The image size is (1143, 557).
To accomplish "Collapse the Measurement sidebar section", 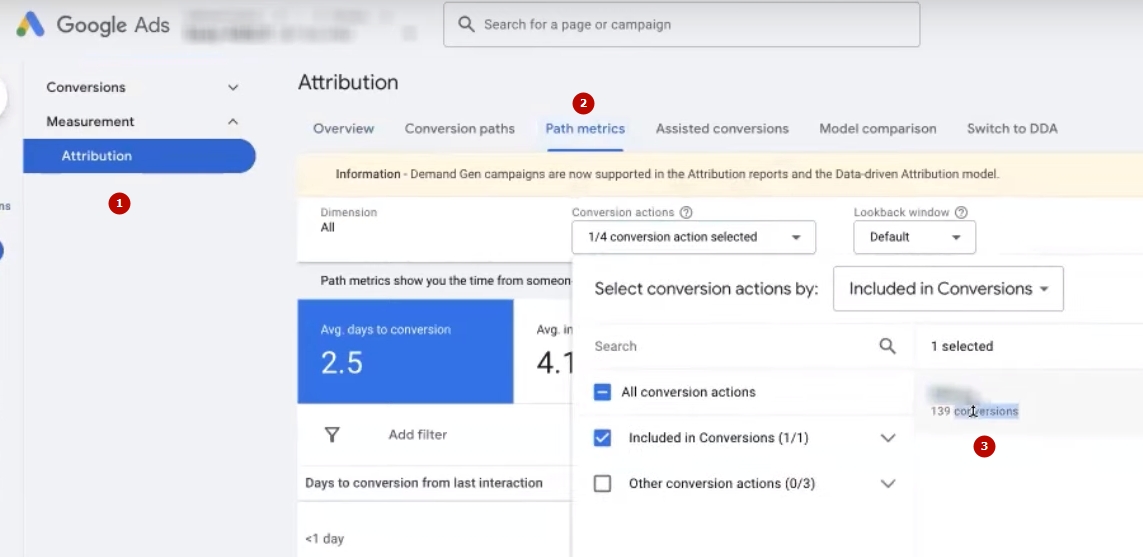I will tap(233, 122).
